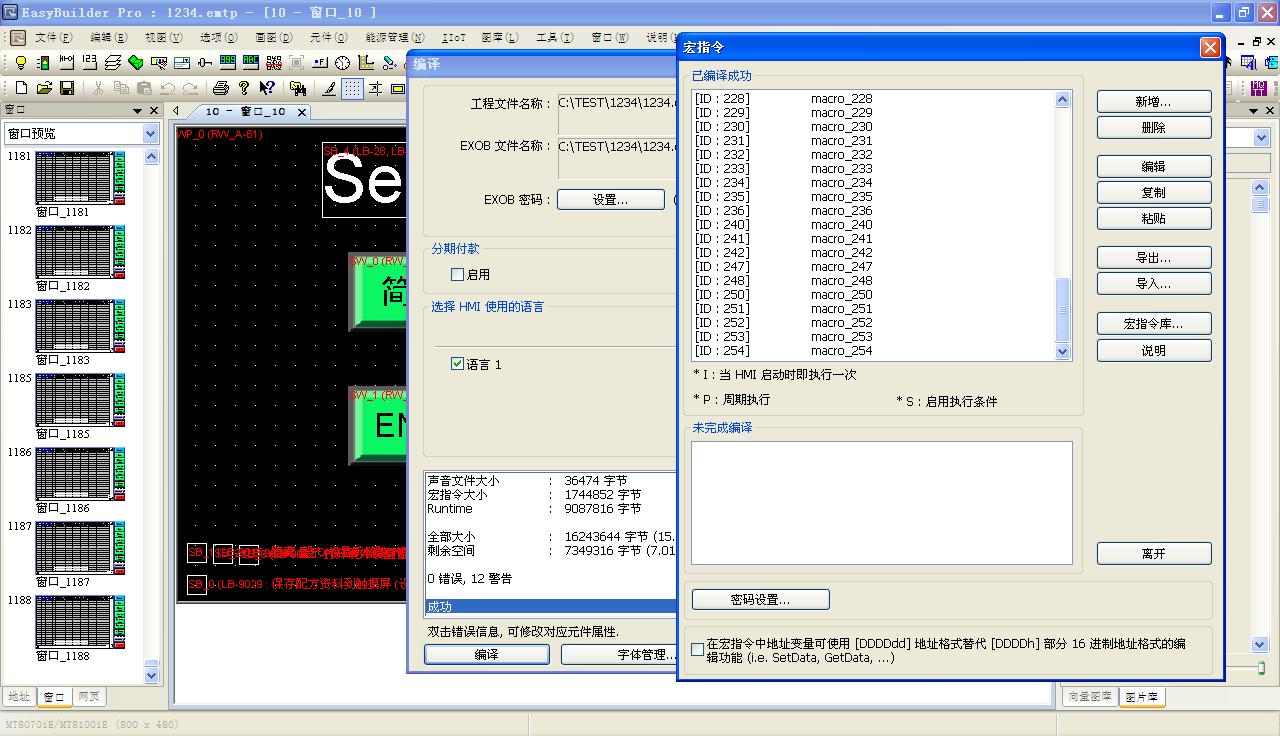Click the green folder toolbar icon

click(x=135, y=63)
